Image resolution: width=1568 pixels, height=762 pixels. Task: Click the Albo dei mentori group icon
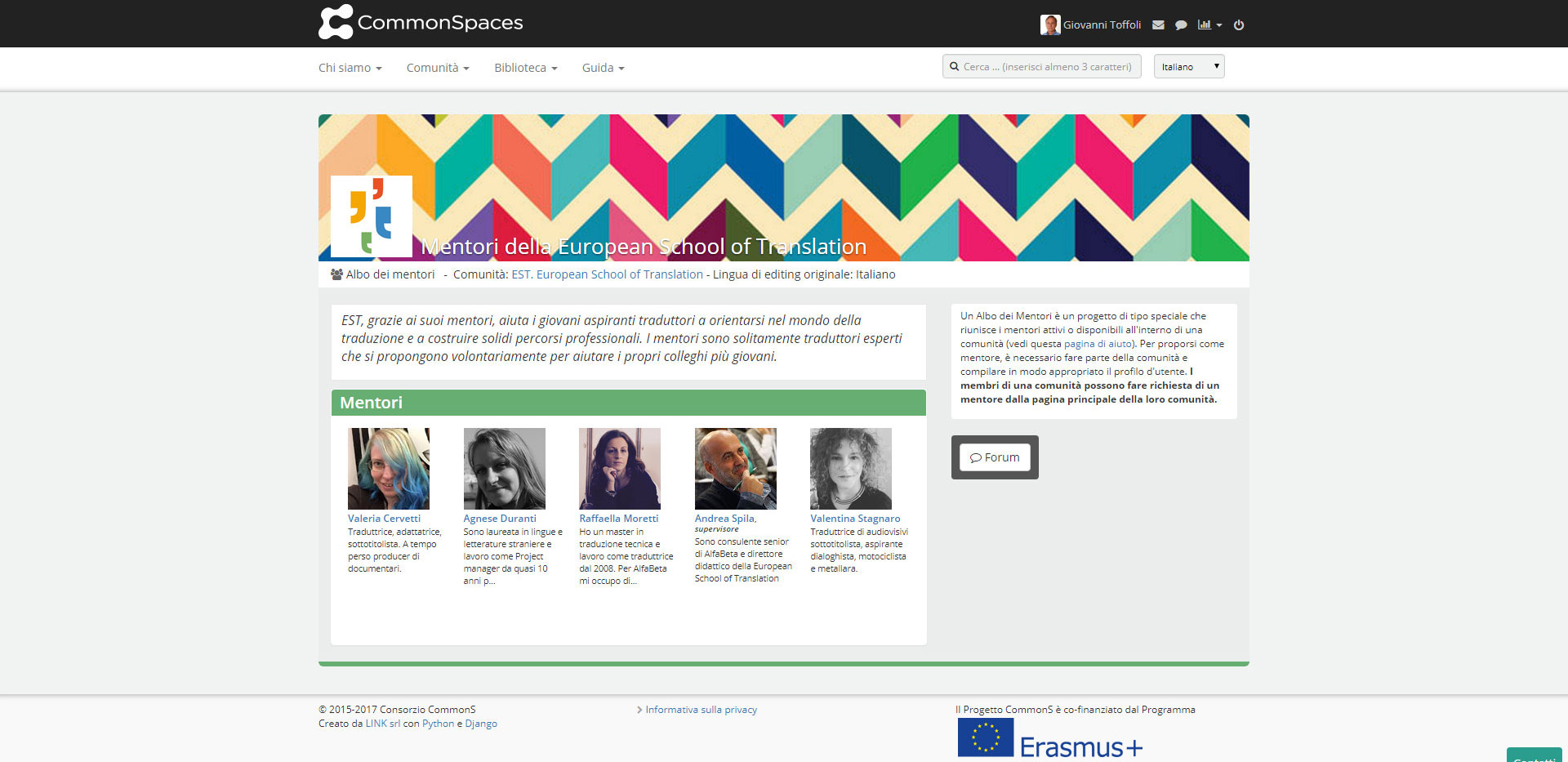[x=336, y=274]
